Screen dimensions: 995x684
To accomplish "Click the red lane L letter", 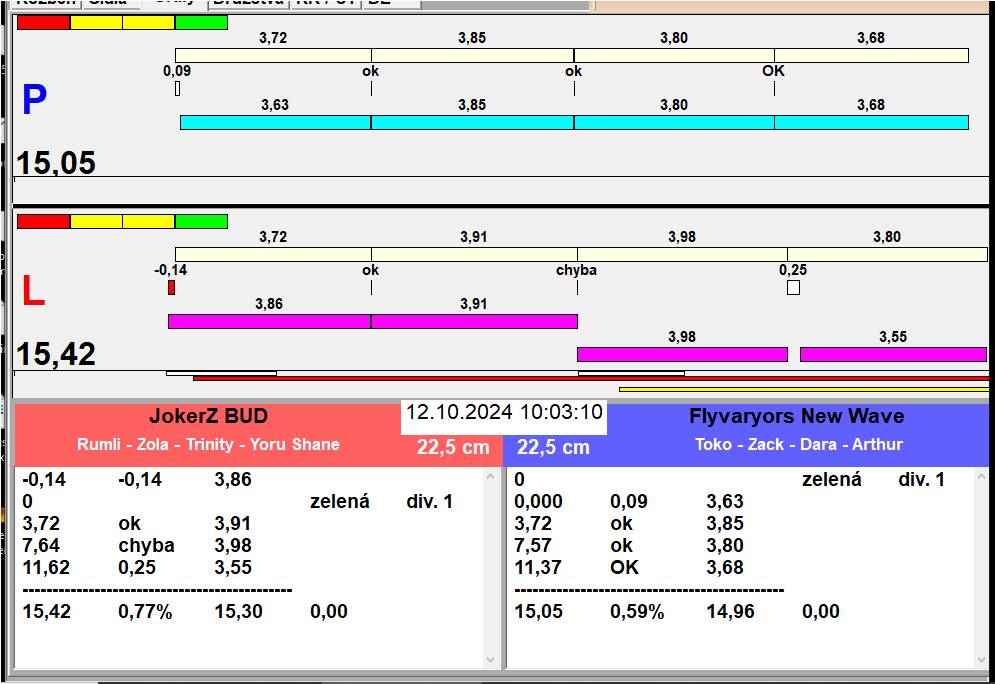I will [x=33, y=291].
